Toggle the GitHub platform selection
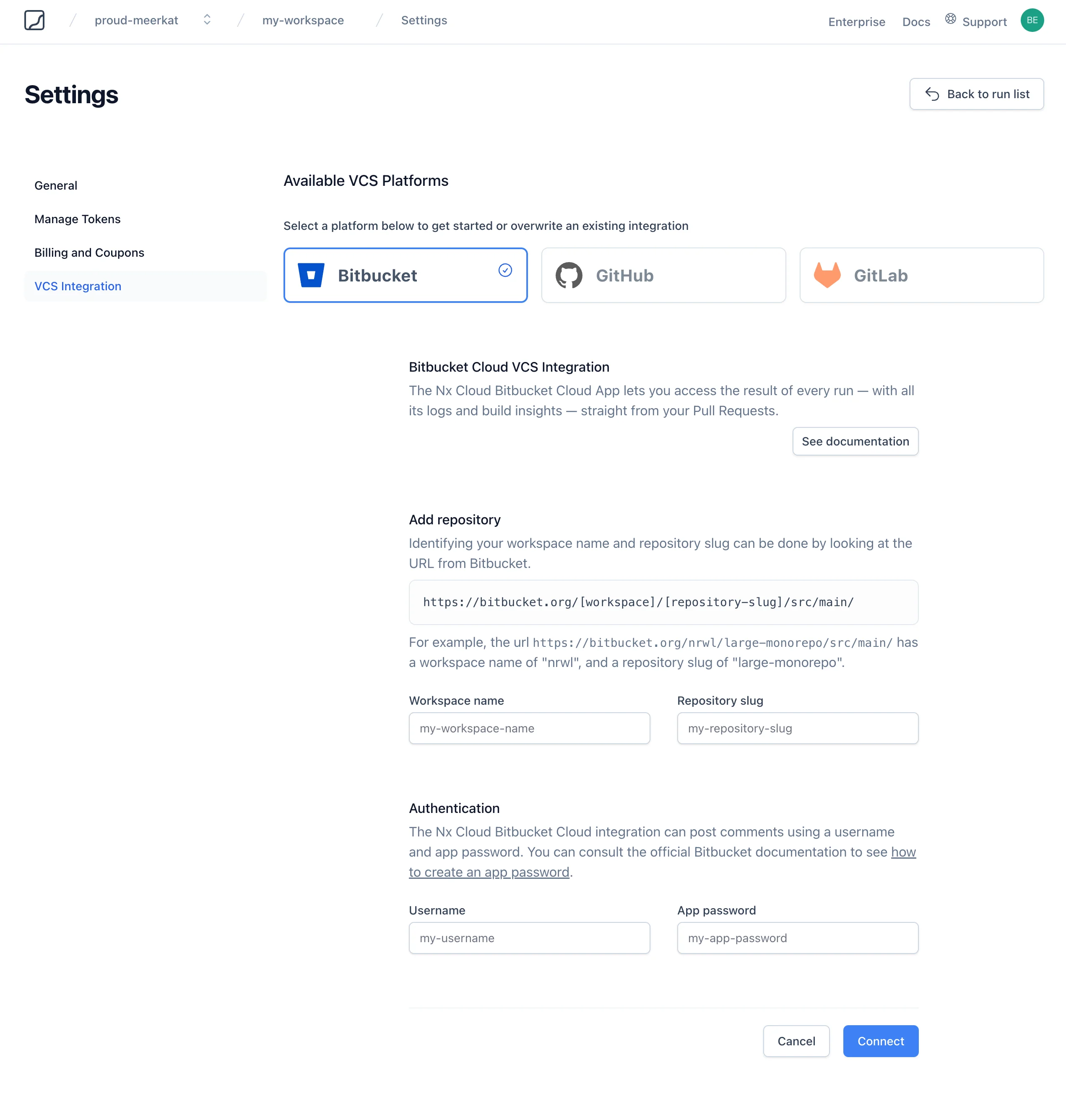Viewport: 1066px width, 1120px height. pos(663,275)
